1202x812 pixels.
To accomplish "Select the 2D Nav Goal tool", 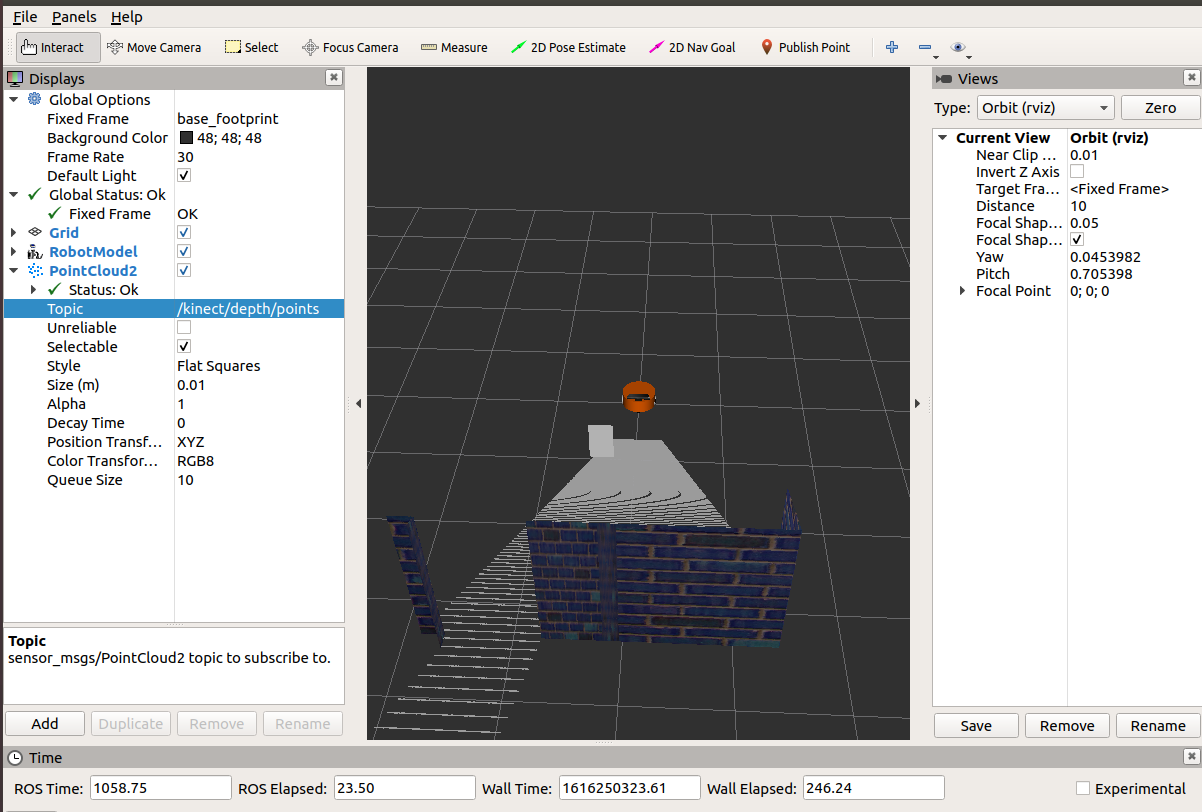I will (692, 46).
